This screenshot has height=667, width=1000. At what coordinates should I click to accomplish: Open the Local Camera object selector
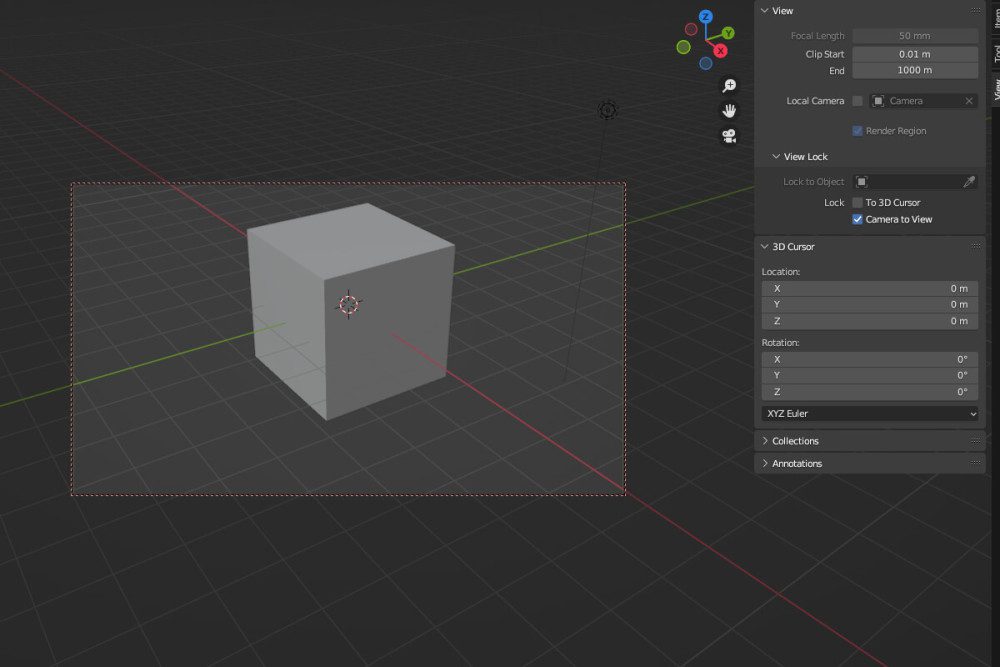[922, 101]
